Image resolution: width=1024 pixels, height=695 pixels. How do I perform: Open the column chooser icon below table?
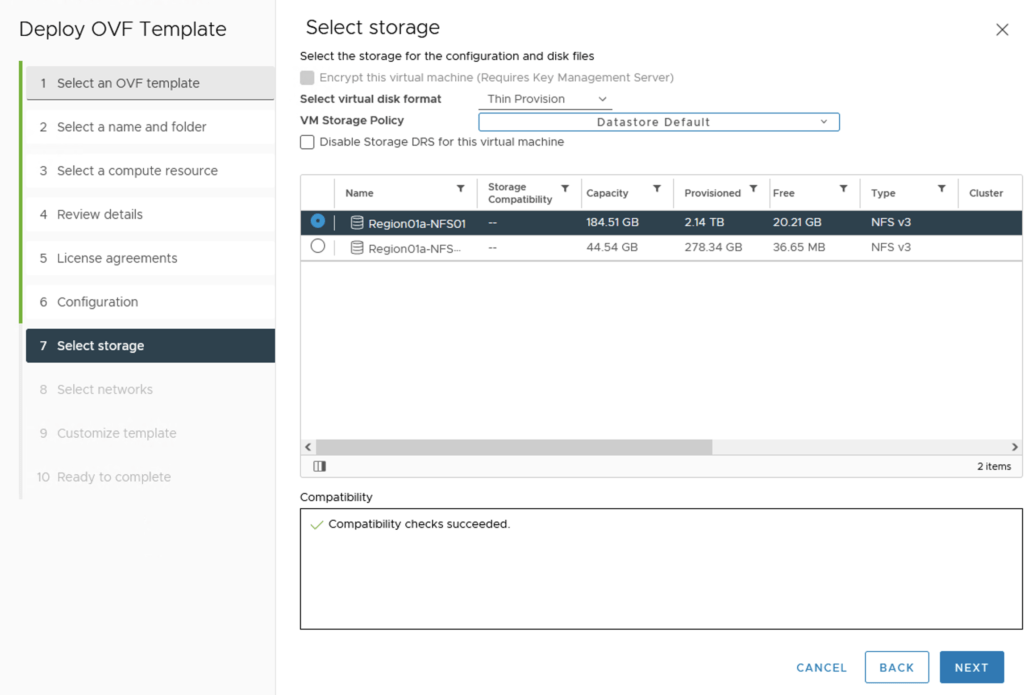click(x=320, y=466)
